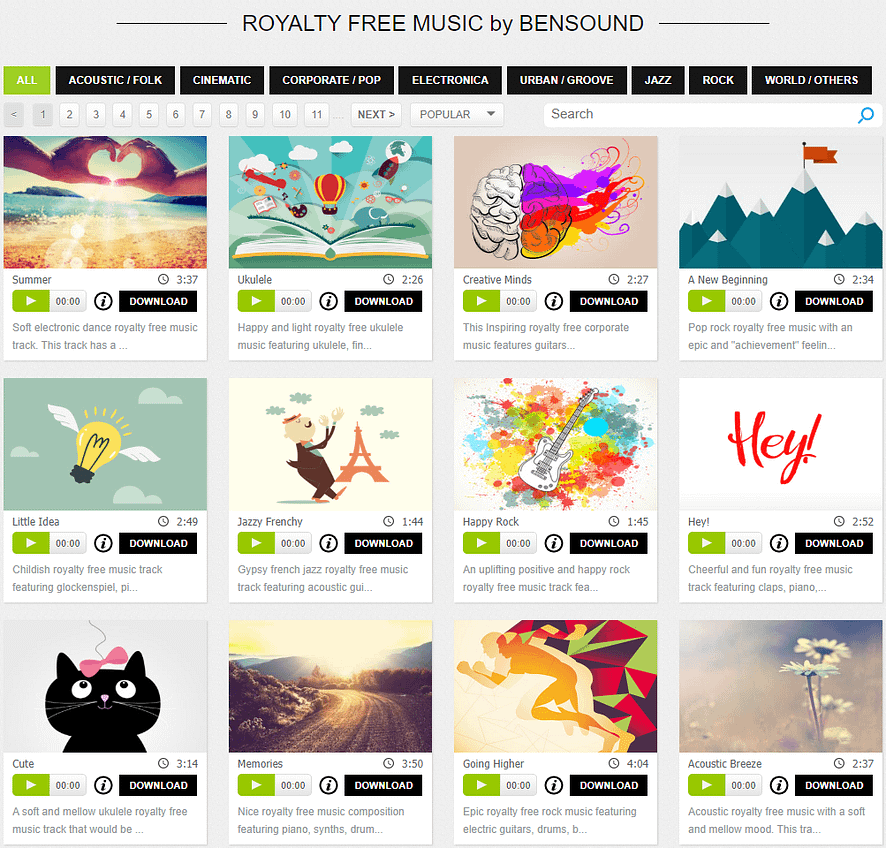Open info for A New Beginning
Screen dimensions: 886x848
[779, 301]
